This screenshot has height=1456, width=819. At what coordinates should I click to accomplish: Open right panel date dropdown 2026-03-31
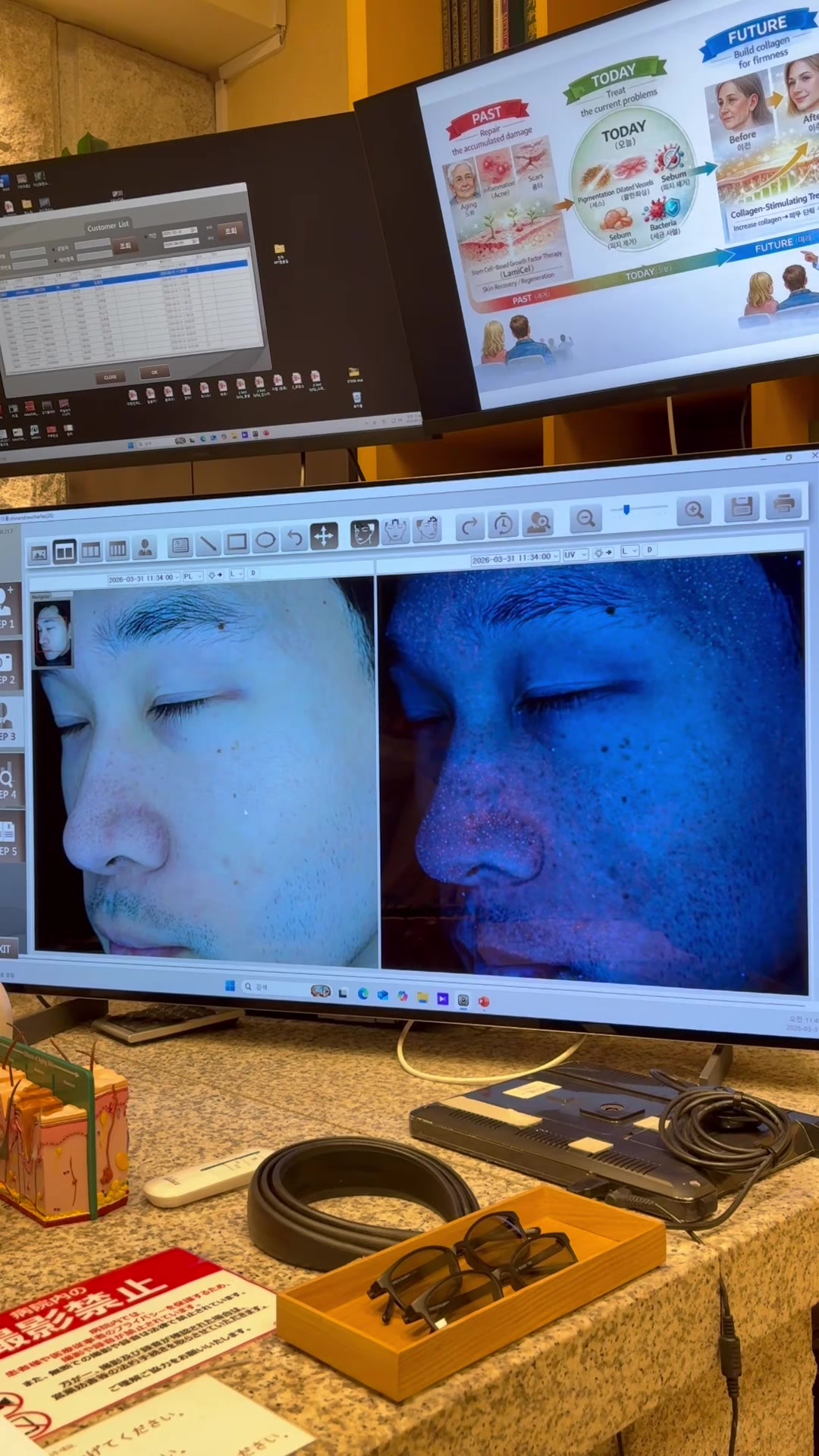(515, 558)
